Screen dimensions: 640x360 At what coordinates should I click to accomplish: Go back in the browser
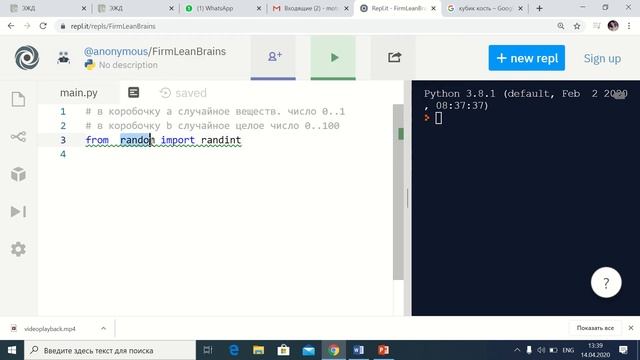click(x=11, y=26)
